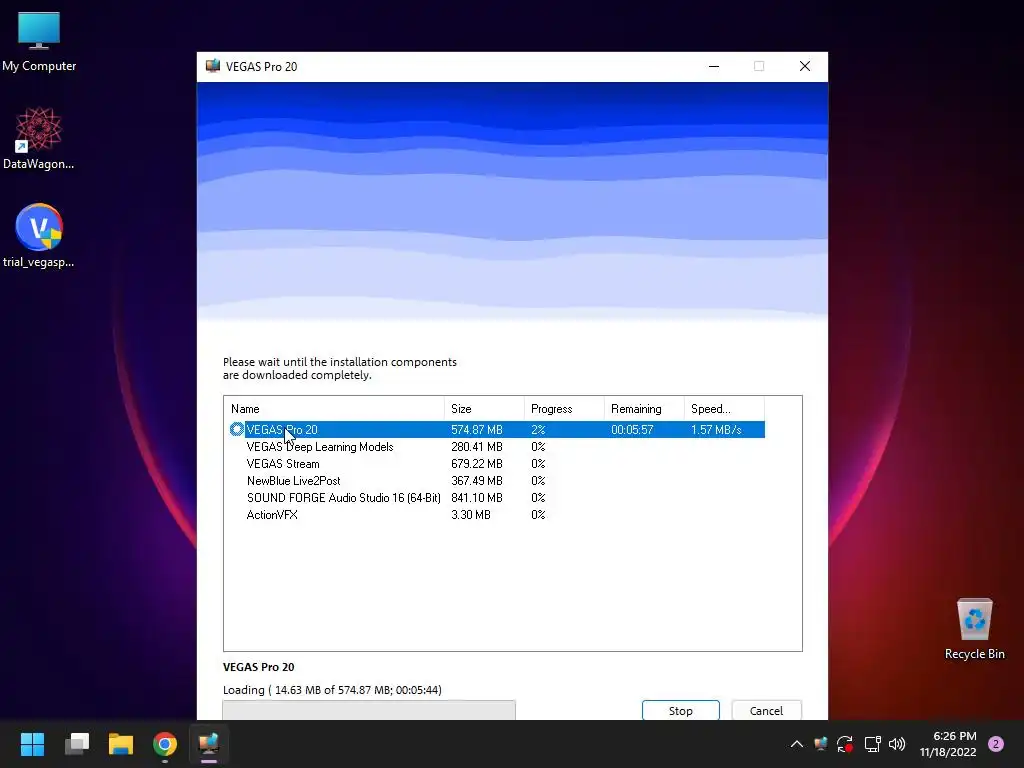Launch File Explorer from the taskbar
This screenshot has height=768, width=1024.
tap(121, 744)
